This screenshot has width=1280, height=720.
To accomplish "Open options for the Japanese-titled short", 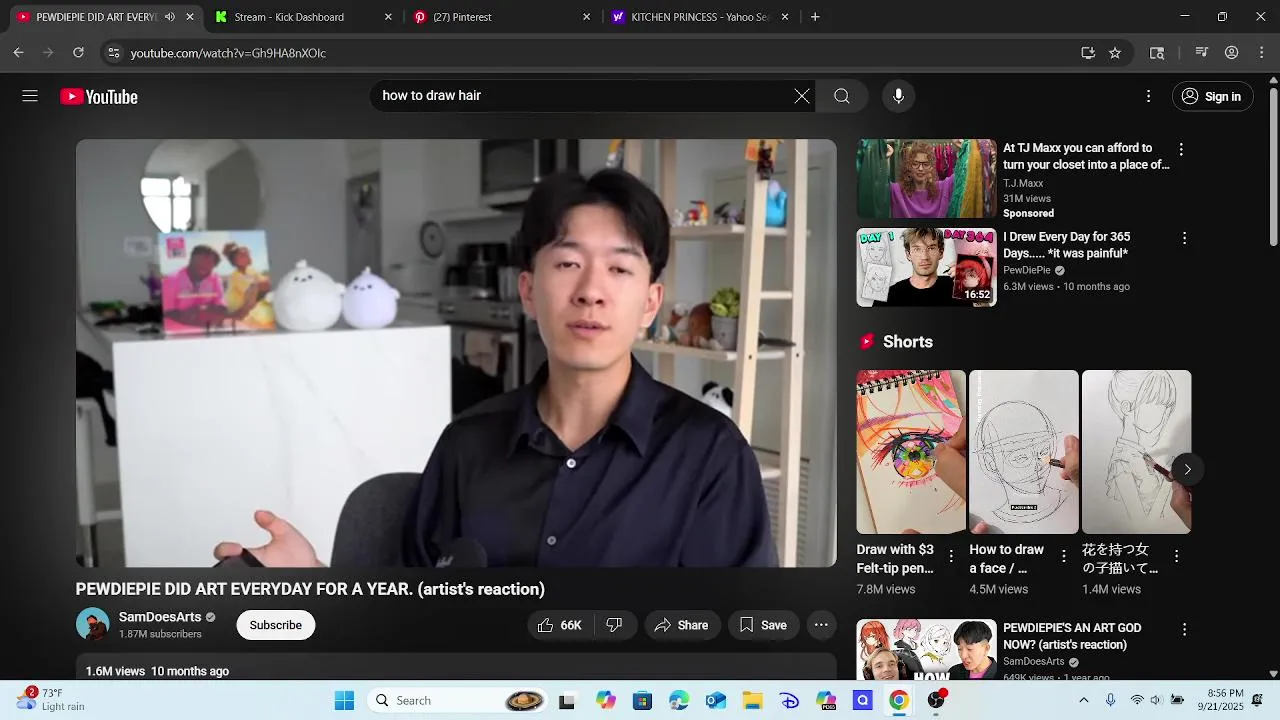I will [1176, 555].
